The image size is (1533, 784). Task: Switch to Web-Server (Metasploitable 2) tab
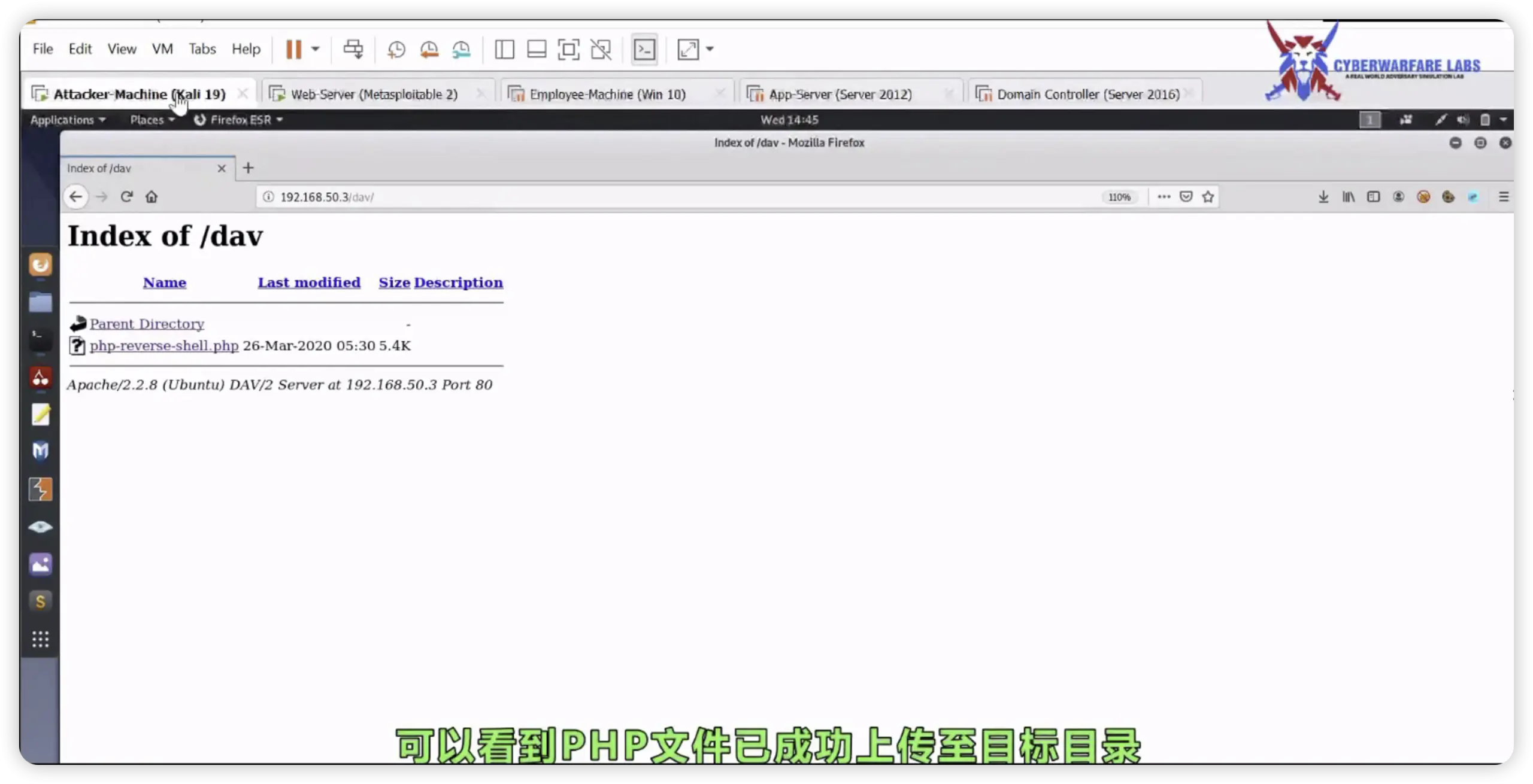tap(374, 94)
